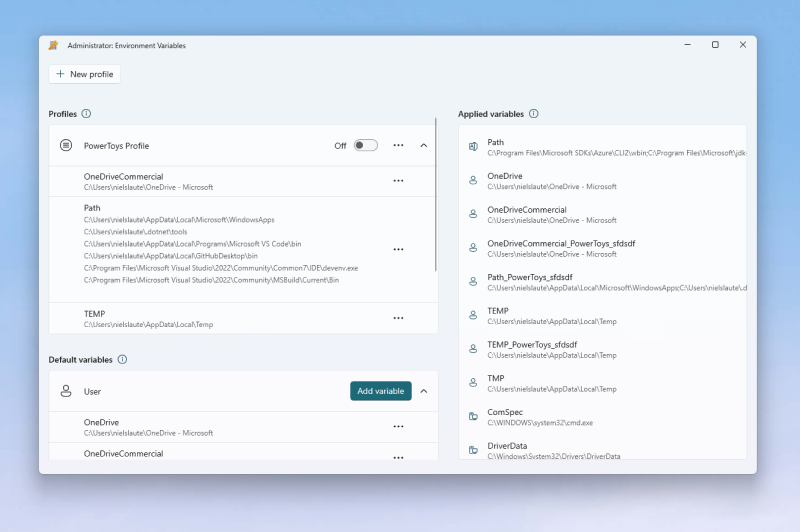Toggle the PowerToys Profile switch on
The image size is (800, 532).
(x=365, y=146)
